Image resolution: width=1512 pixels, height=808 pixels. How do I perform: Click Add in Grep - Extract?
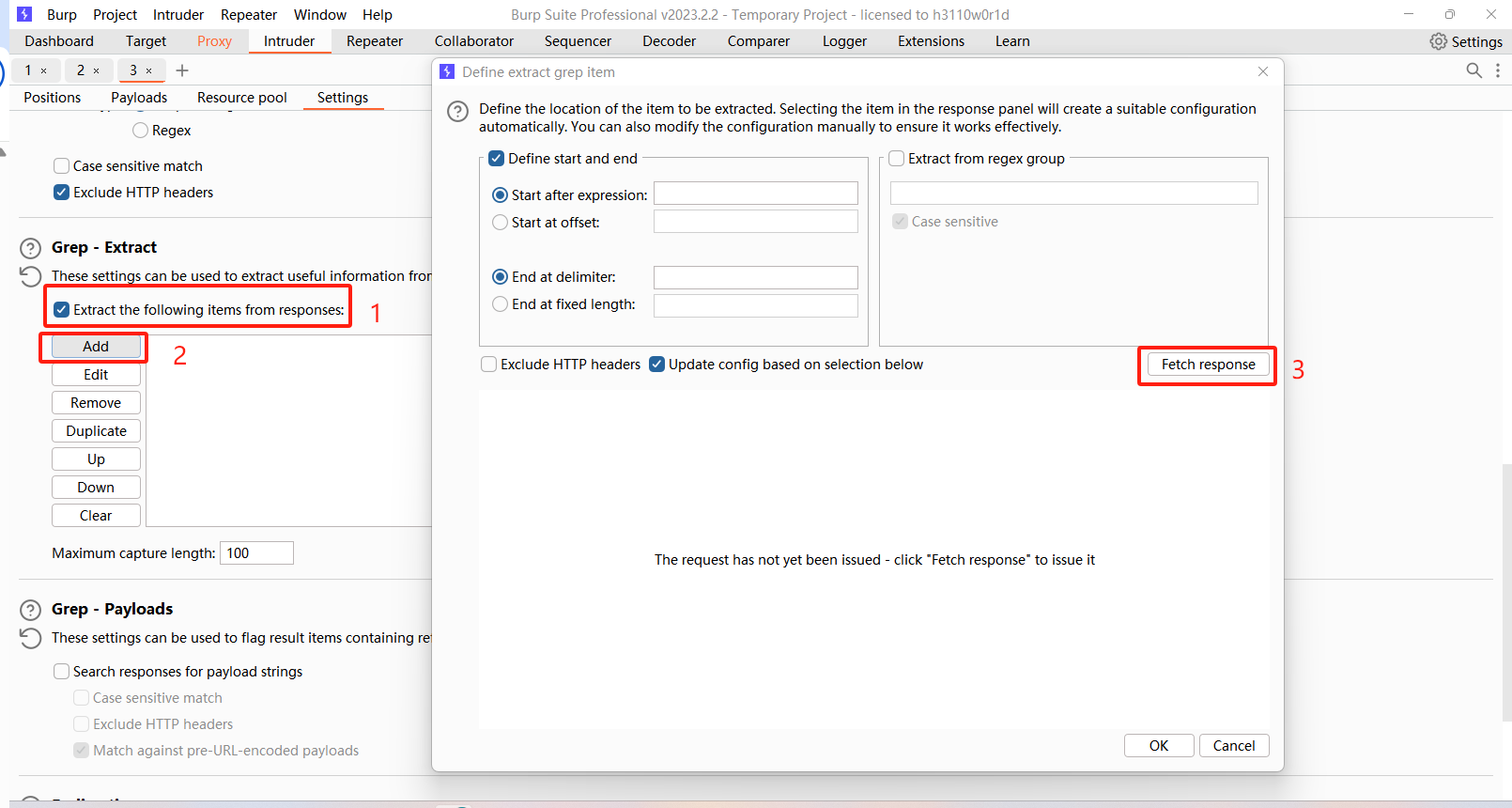(x=96, y=347)
